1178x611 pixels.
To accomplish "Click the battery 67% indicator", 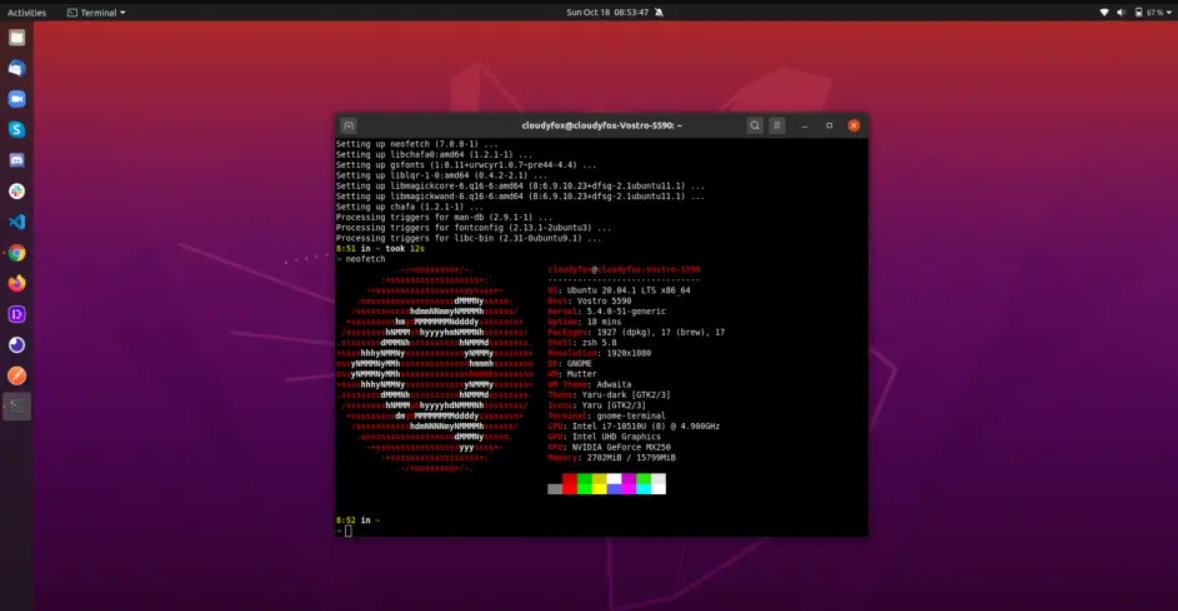I will click(x=1148, y=12).
